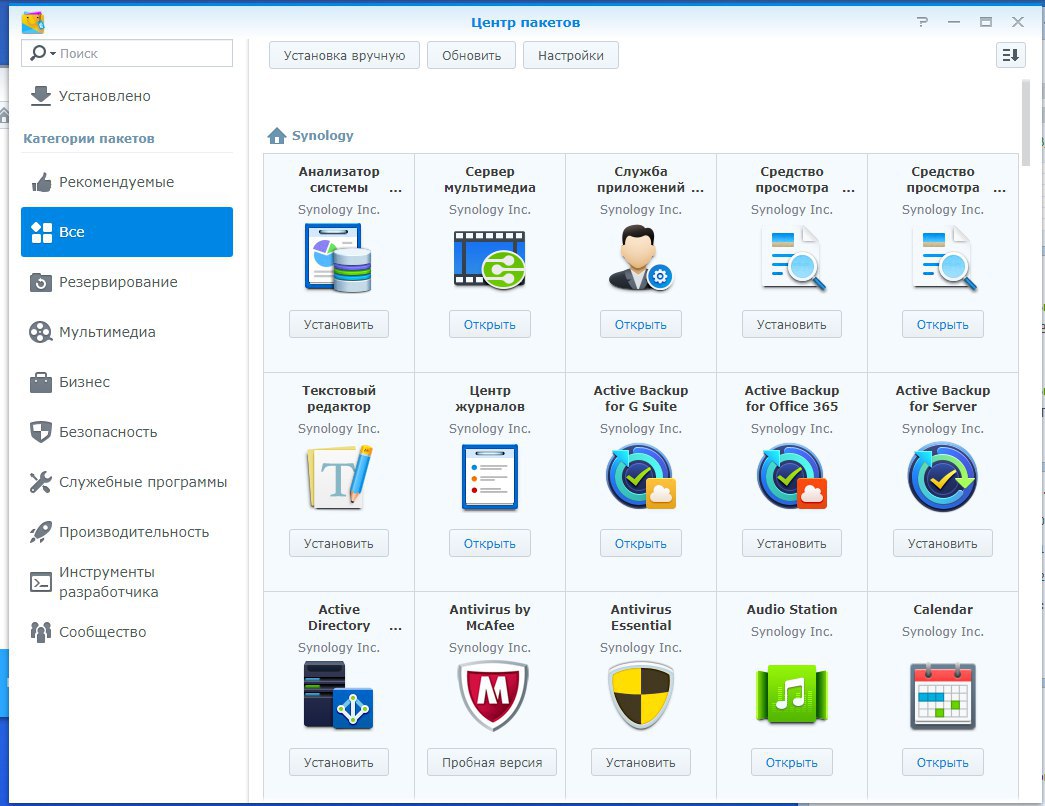Screen dimensions: 1045x806
Task: Open Сервер мультимедиа package
Action: point(489,324)
